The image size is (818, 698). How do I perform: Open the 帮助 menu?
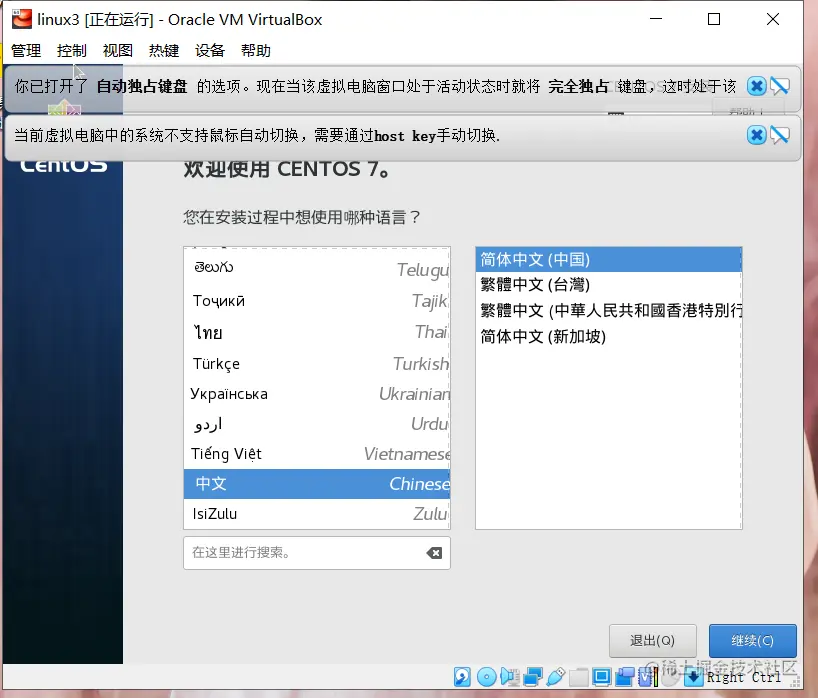(256, 51)
